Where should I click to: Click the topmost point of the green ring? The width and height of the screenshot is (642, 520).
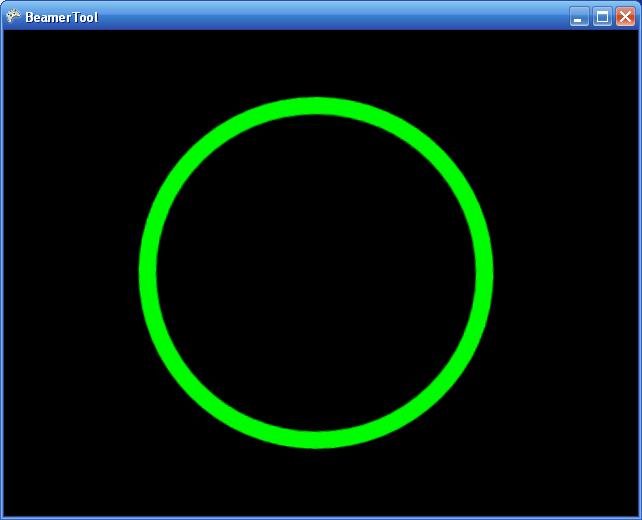(x=316, y=106)
